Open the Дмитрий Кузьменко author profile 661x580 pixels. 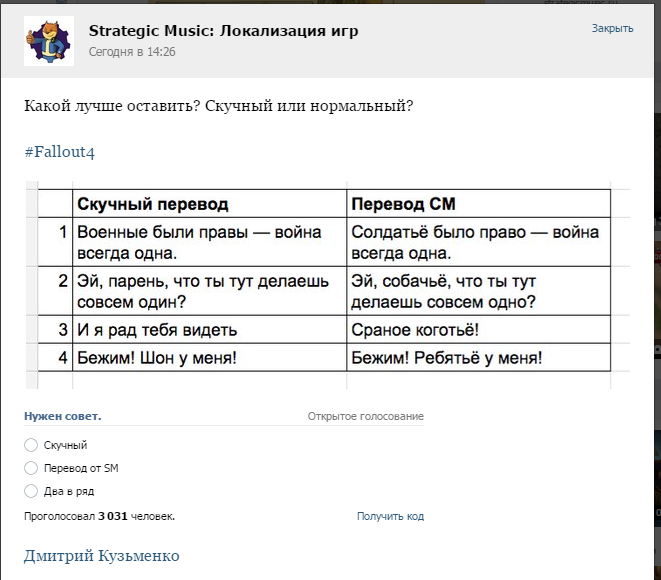[x=102, y=556]
